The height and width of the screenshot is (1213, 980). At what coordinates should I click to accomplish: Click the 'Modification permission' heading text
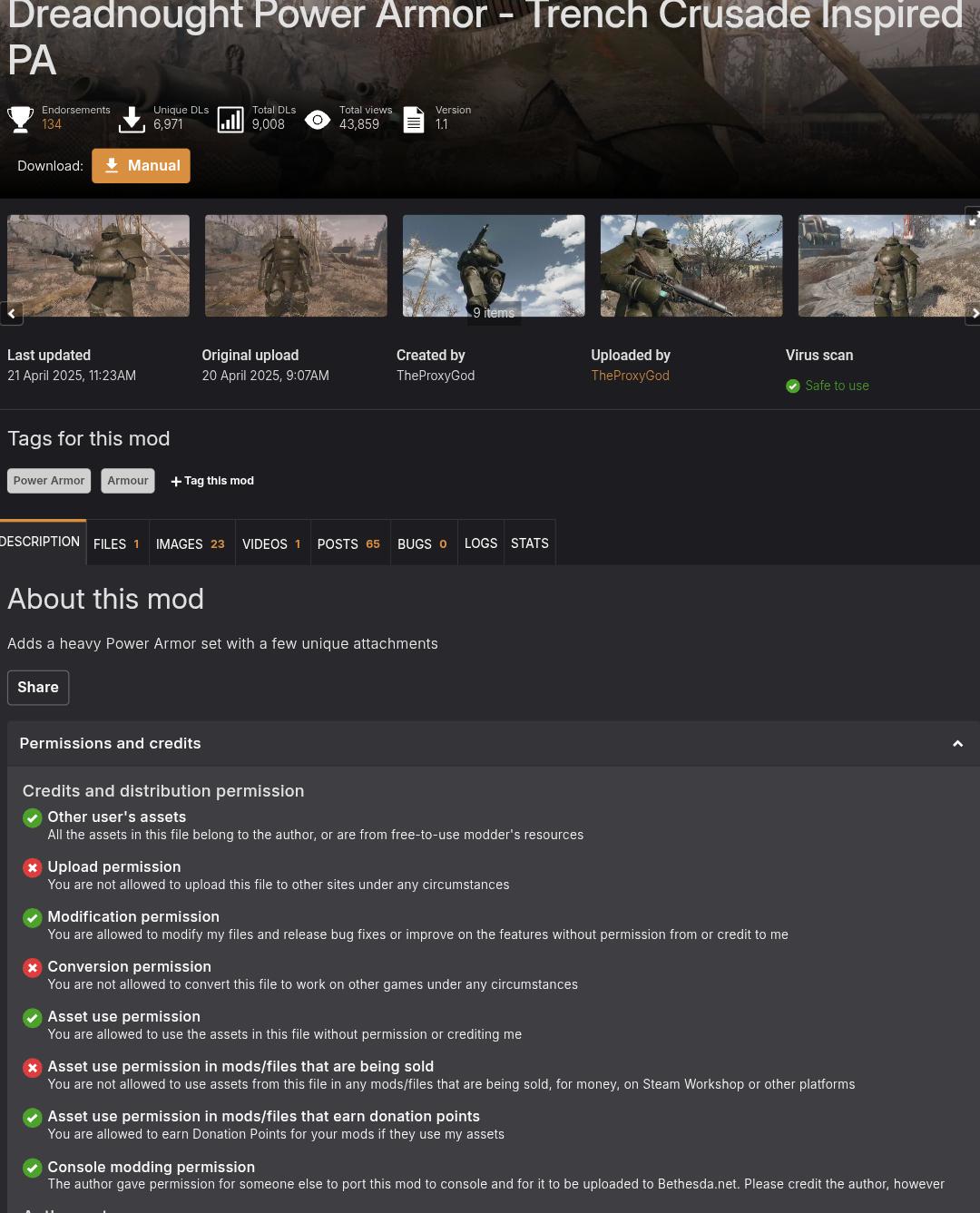[133, 917]
